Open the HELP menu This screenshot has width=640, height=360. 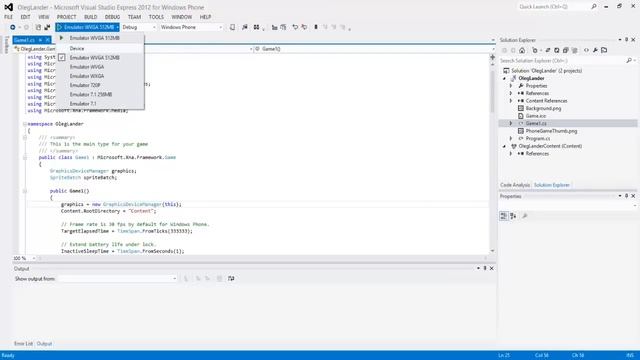point(205,17)
